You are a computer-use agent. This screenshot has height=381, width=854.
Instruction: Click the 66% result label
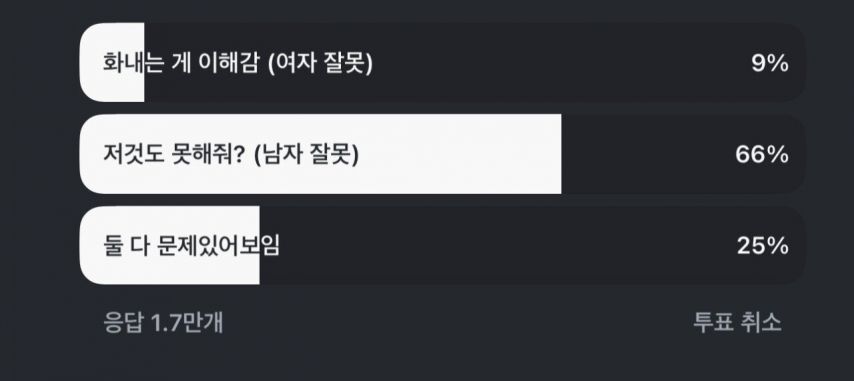[x=761, y=155]
